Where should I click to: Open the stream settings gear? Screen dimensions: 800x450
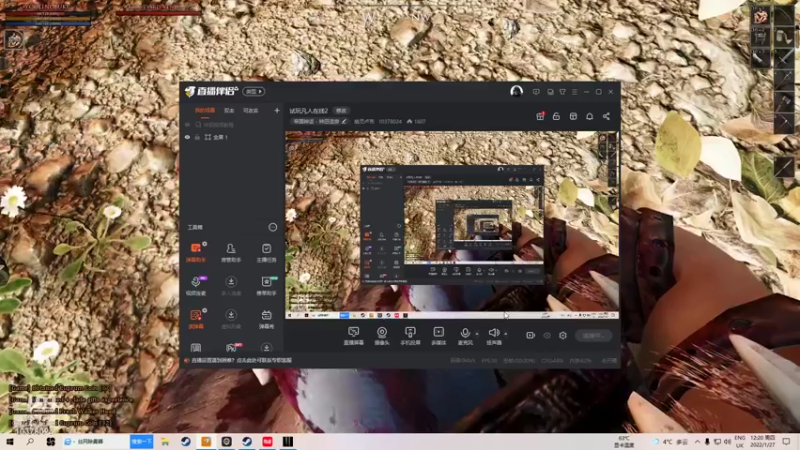(563, 335)
